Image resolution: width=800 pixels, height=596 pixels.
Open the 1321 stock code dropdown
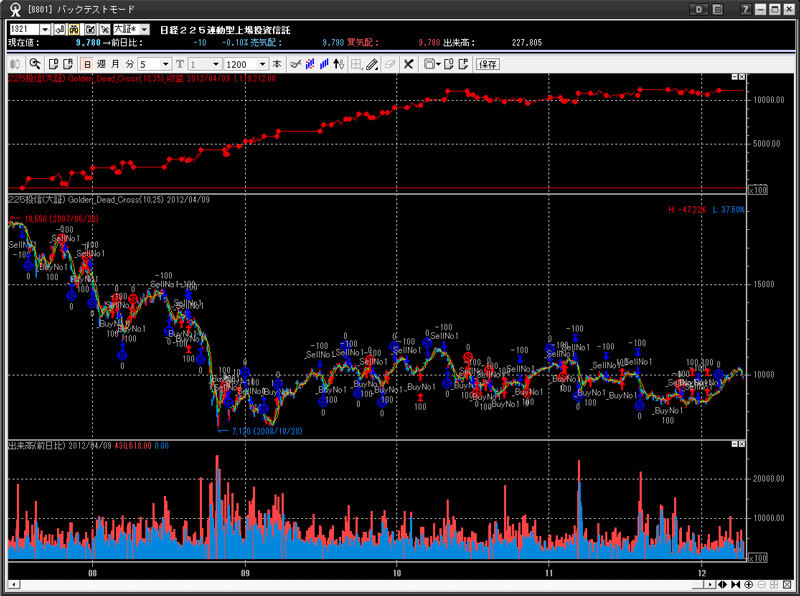pyautogui.click(x=44, y=30)
